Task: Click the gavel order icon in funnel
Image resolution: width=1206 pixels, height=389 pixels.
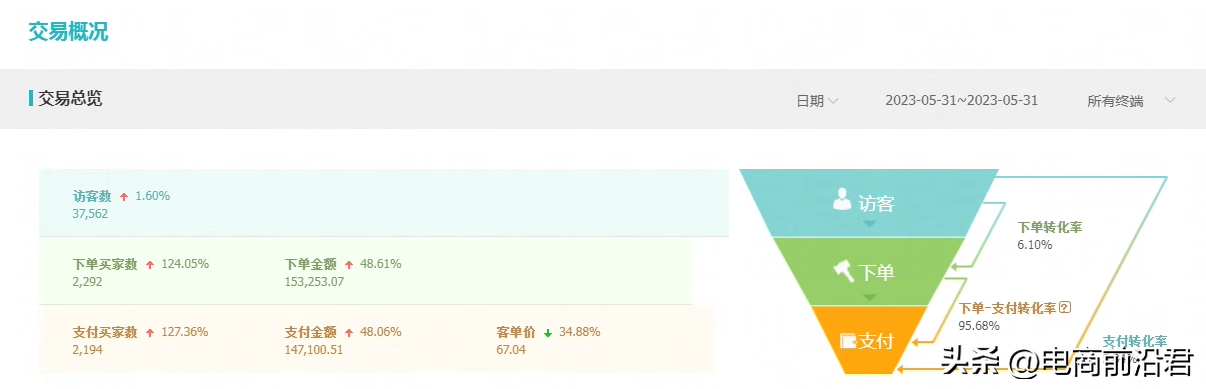Action: (x=843, y=270)
